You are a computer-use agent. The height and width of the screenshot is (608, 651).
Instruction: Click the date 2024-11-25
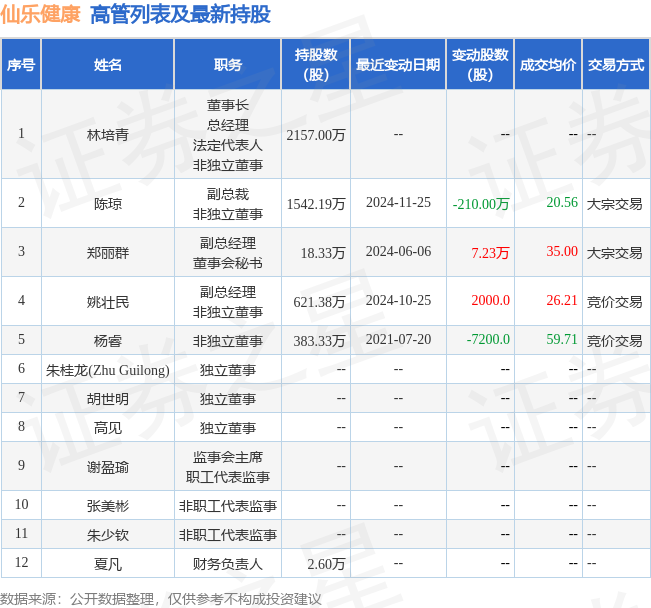coord(398,202)
